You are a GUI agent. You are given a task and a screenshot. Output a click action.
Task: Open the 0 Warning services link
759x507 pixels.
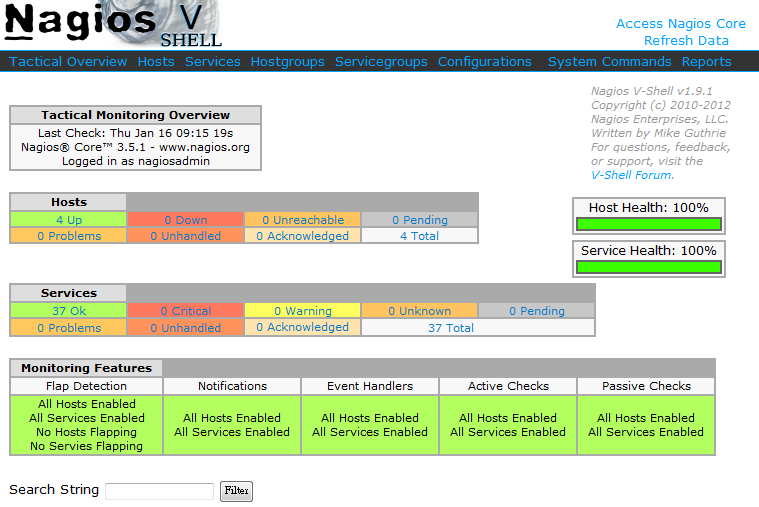point(303,311)
